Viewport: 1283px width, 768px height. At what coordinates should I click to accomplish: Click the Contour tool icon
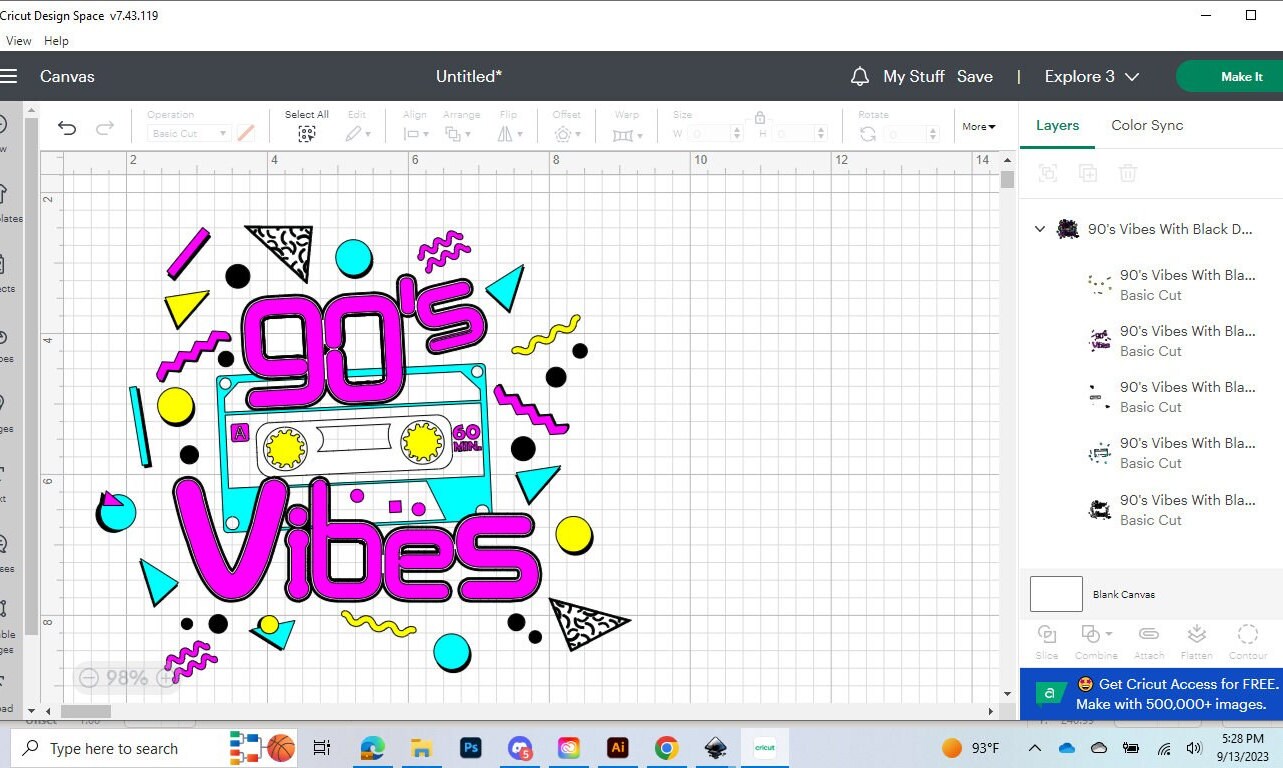(x=1247, y=634)
